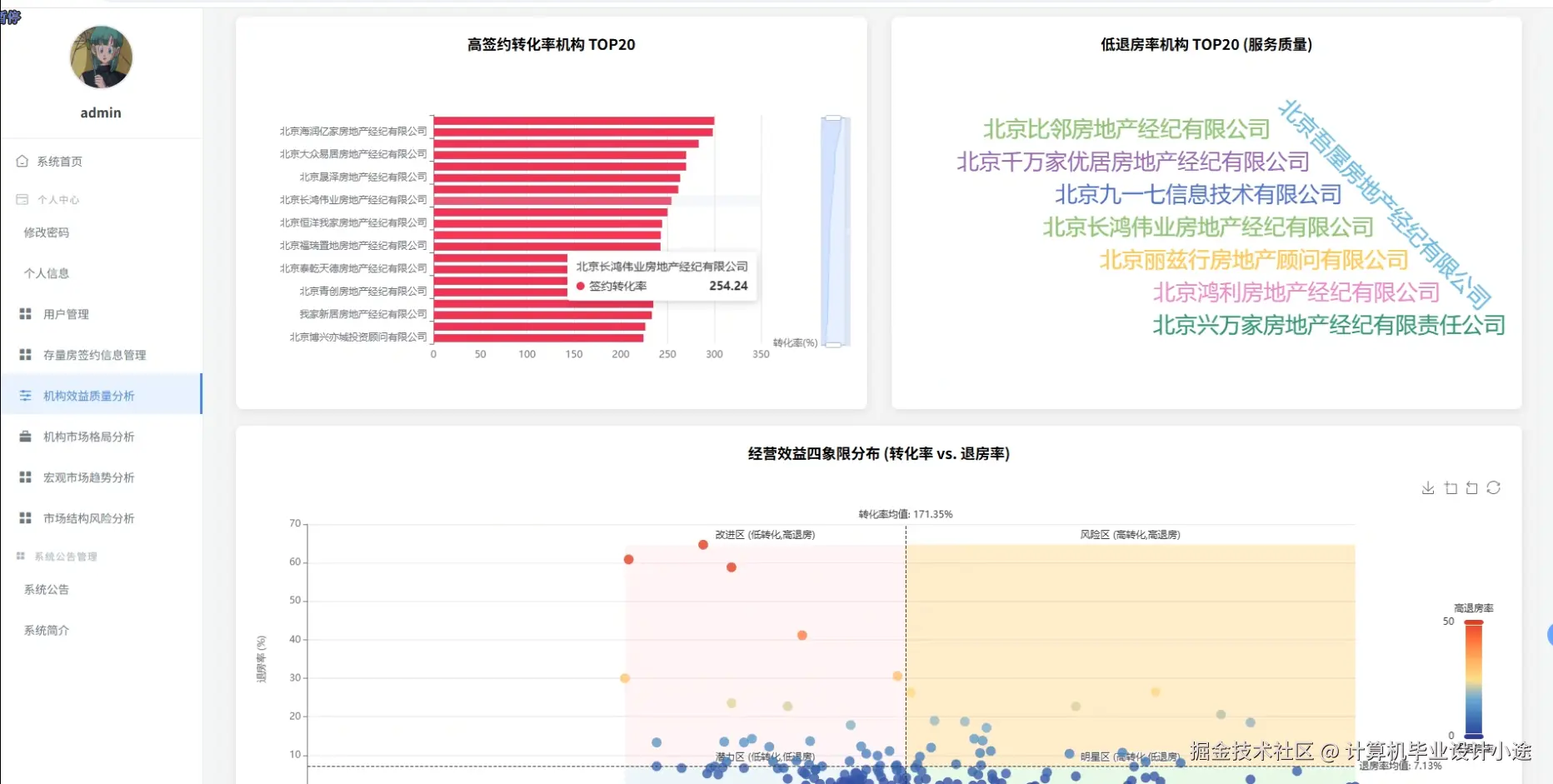Click the briefcase icon beside 机构市场格局分析

pyautogui.click(x=25, y=436)
